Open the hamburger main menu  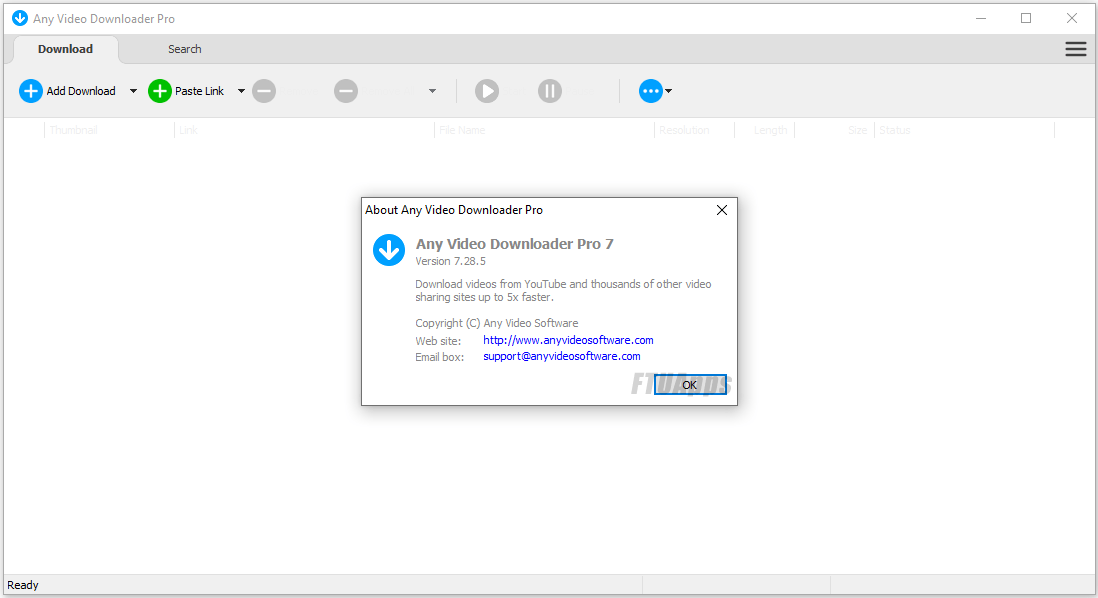click(x=1076, y=49)
